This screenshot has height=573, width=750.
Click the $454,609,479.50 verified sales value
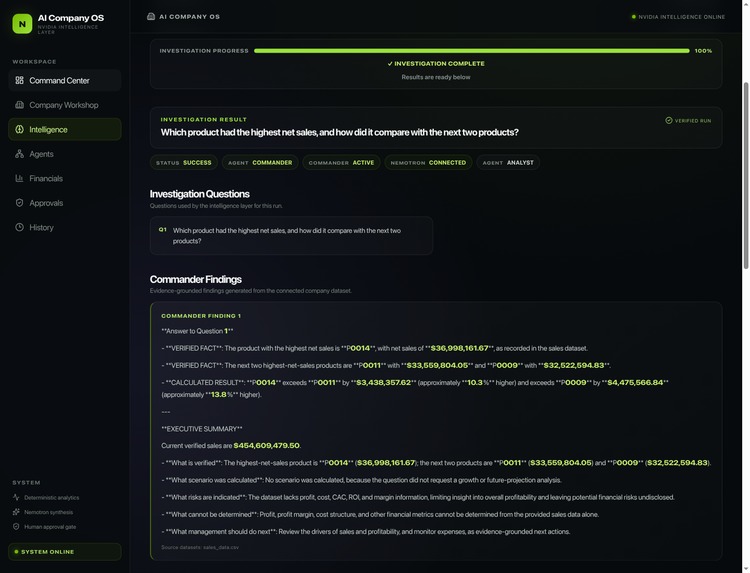click(x=266, y=445)
